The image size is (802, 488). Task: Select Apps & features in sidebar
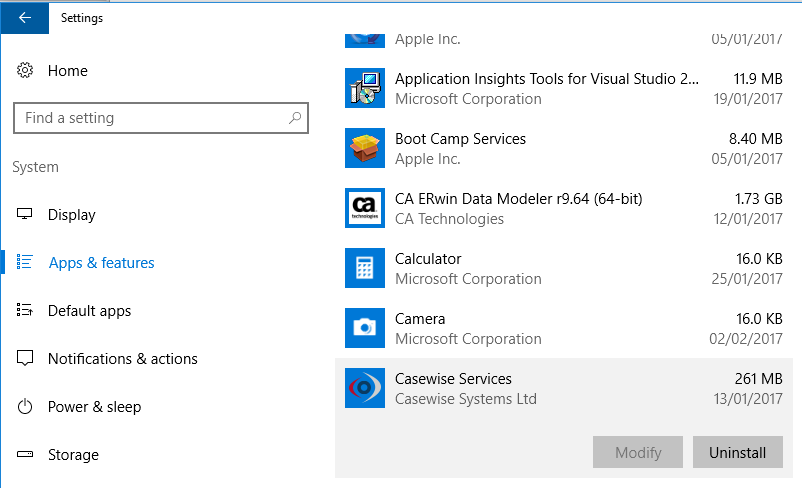click(101, 263)
